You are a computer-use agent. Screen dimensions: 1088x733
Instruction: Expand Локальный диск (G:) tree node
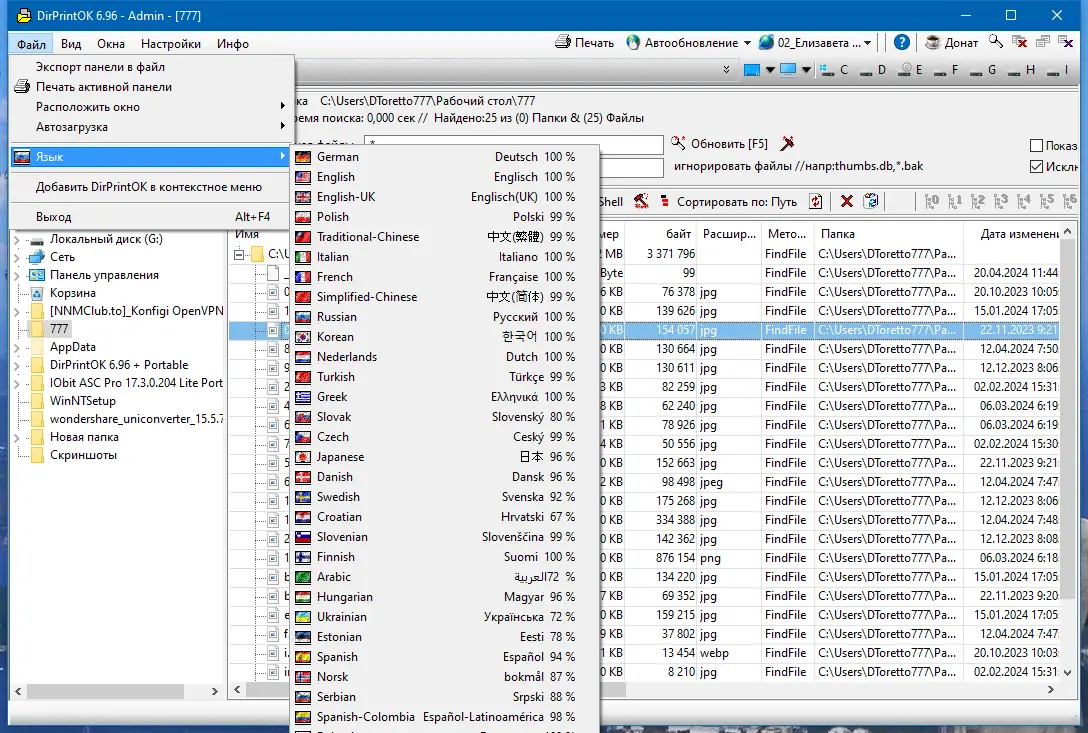(x=17, y=239)
